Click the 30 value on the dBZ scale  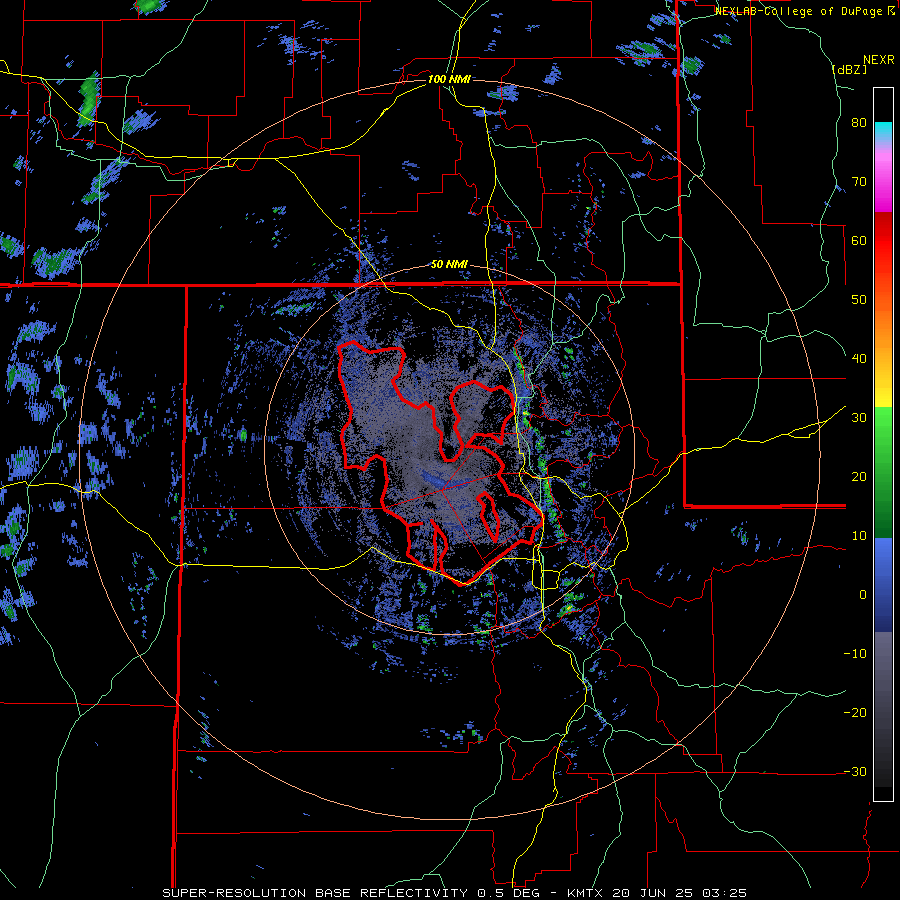[x=859, y=418]
